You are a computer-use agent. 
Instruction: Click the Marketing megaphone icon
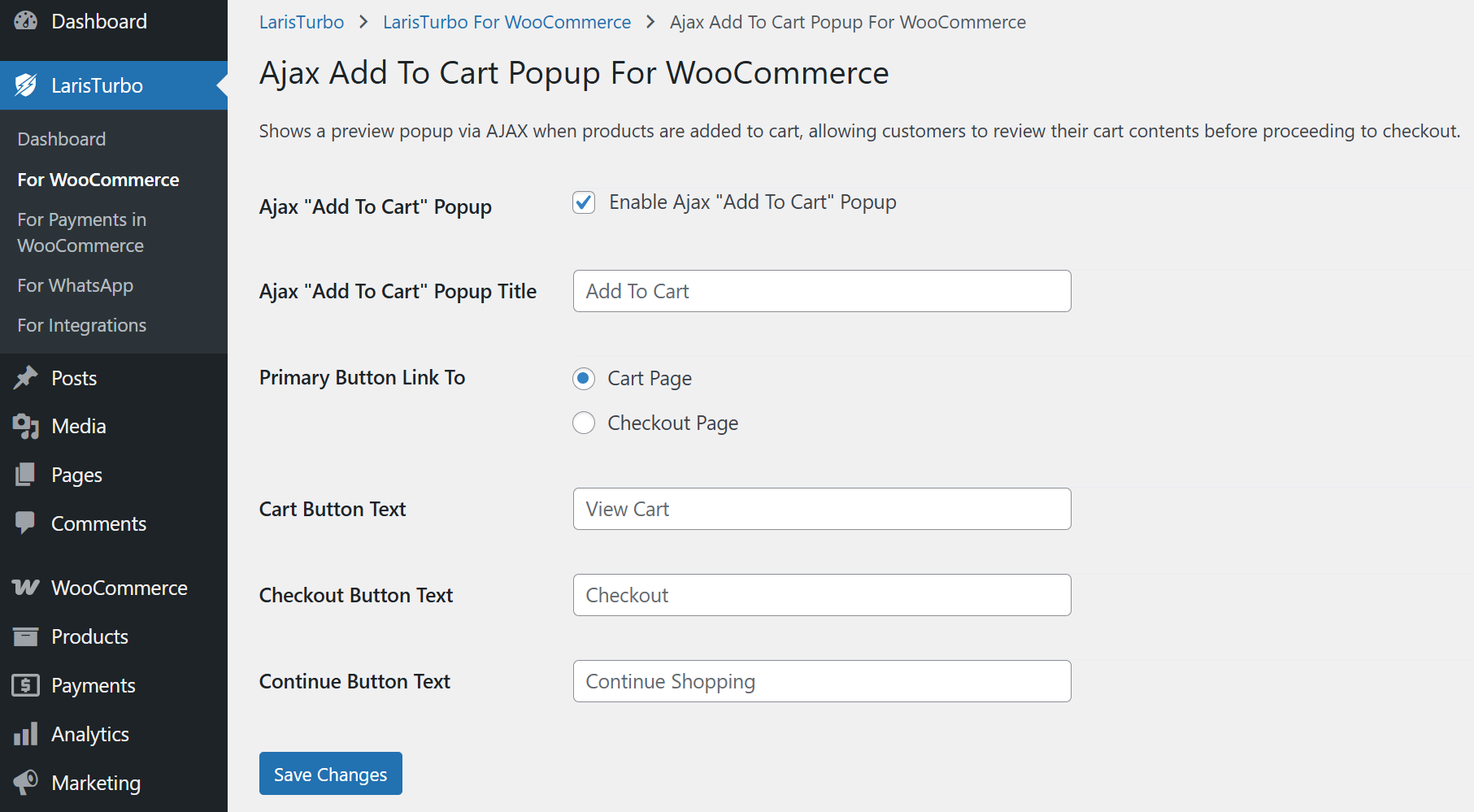point(26,782)
